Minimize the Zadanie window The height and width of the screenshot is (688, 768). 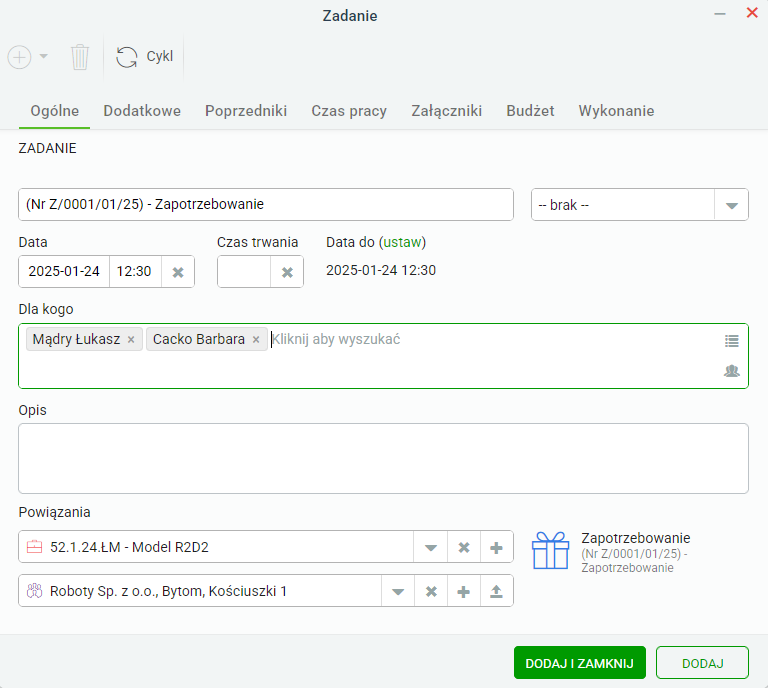(x=720, y=14)
